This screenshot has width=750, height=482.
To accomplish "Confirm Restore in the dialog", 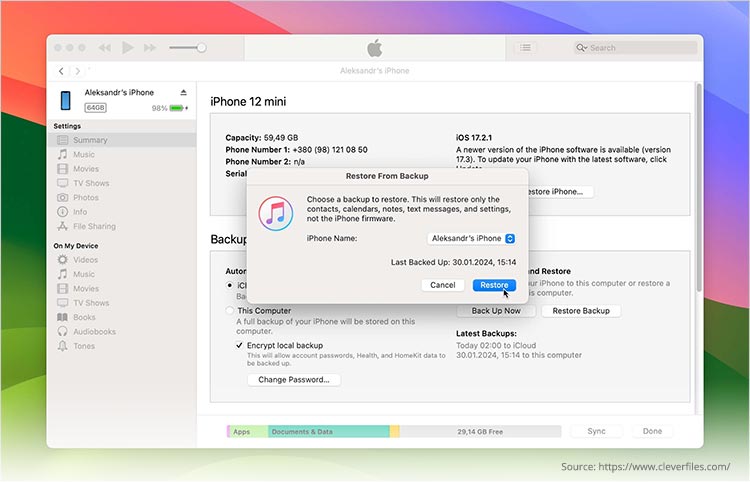I will pos(494,285).
